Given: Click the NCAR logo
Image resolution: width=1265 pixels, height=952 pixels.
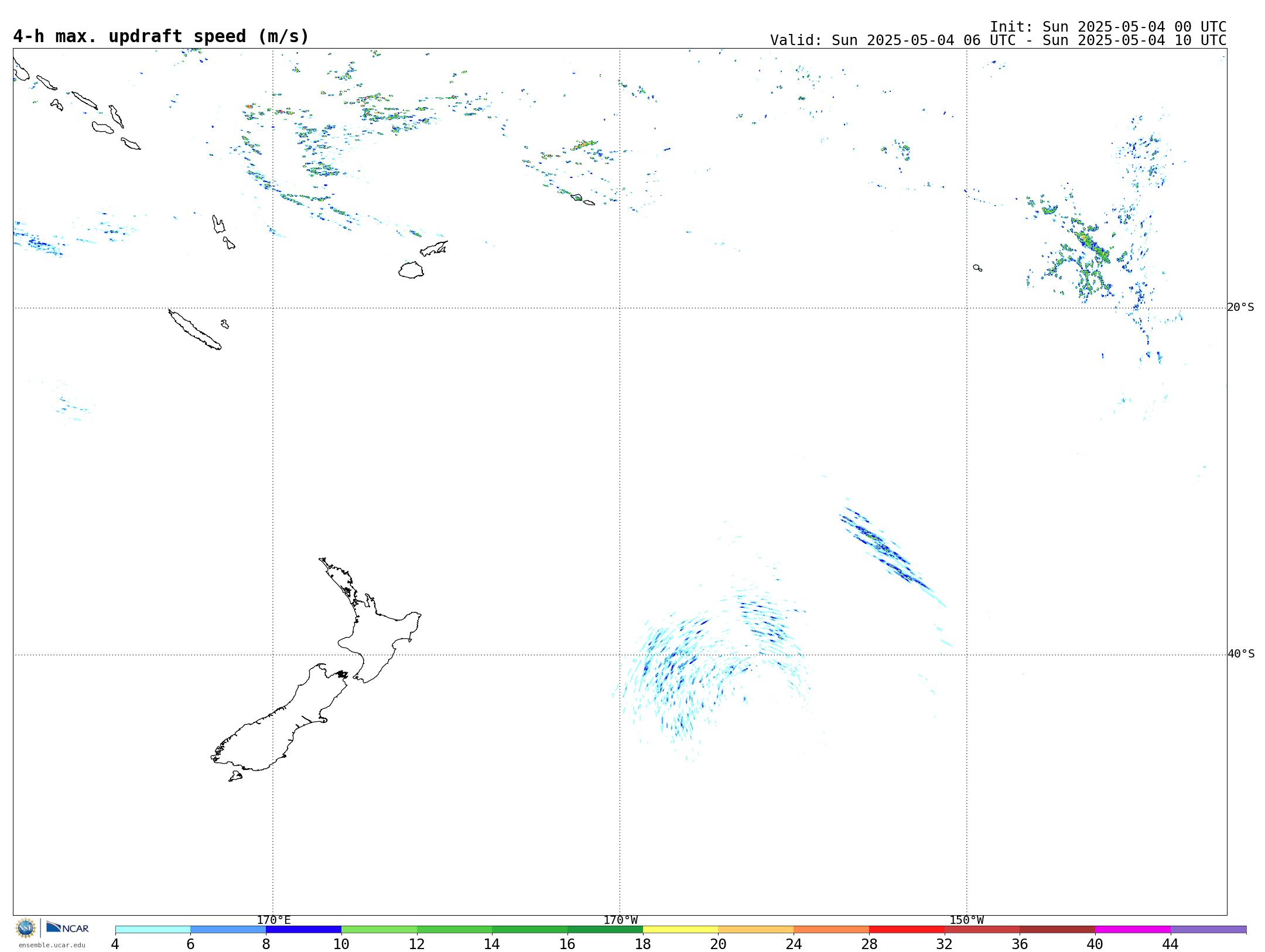Looking at the screenshot, I should (x=67, y=927).
